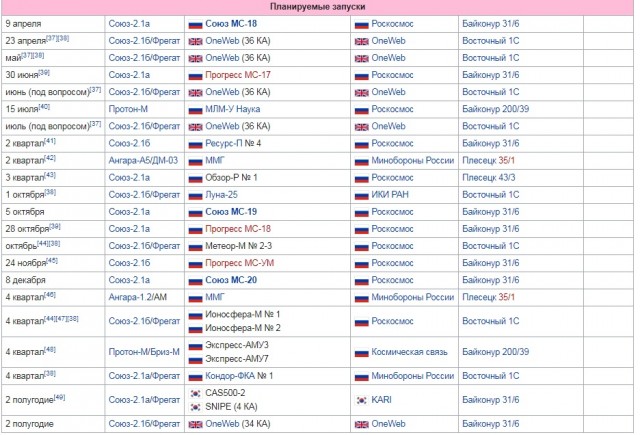Click UK flag icon next to OneWeb (34 КА)
Screen dimensions: 640x435
coord(195,425)
